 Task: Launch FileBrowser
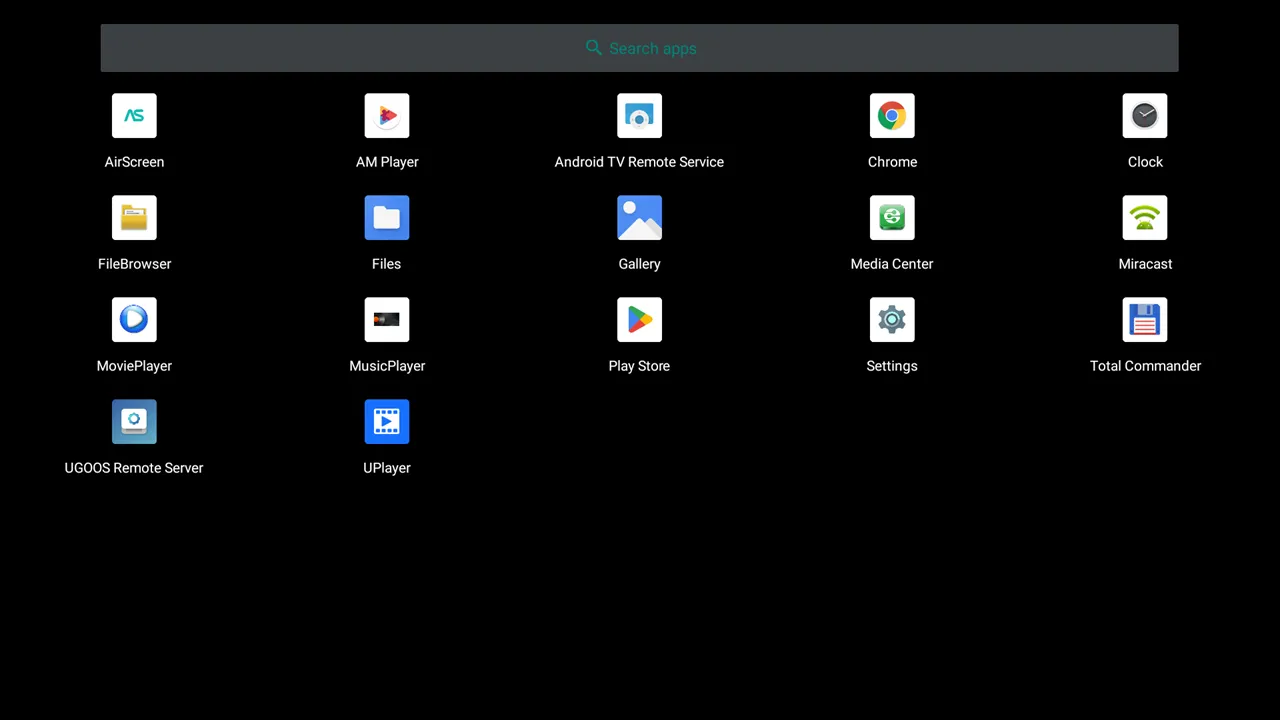[134, 217]
